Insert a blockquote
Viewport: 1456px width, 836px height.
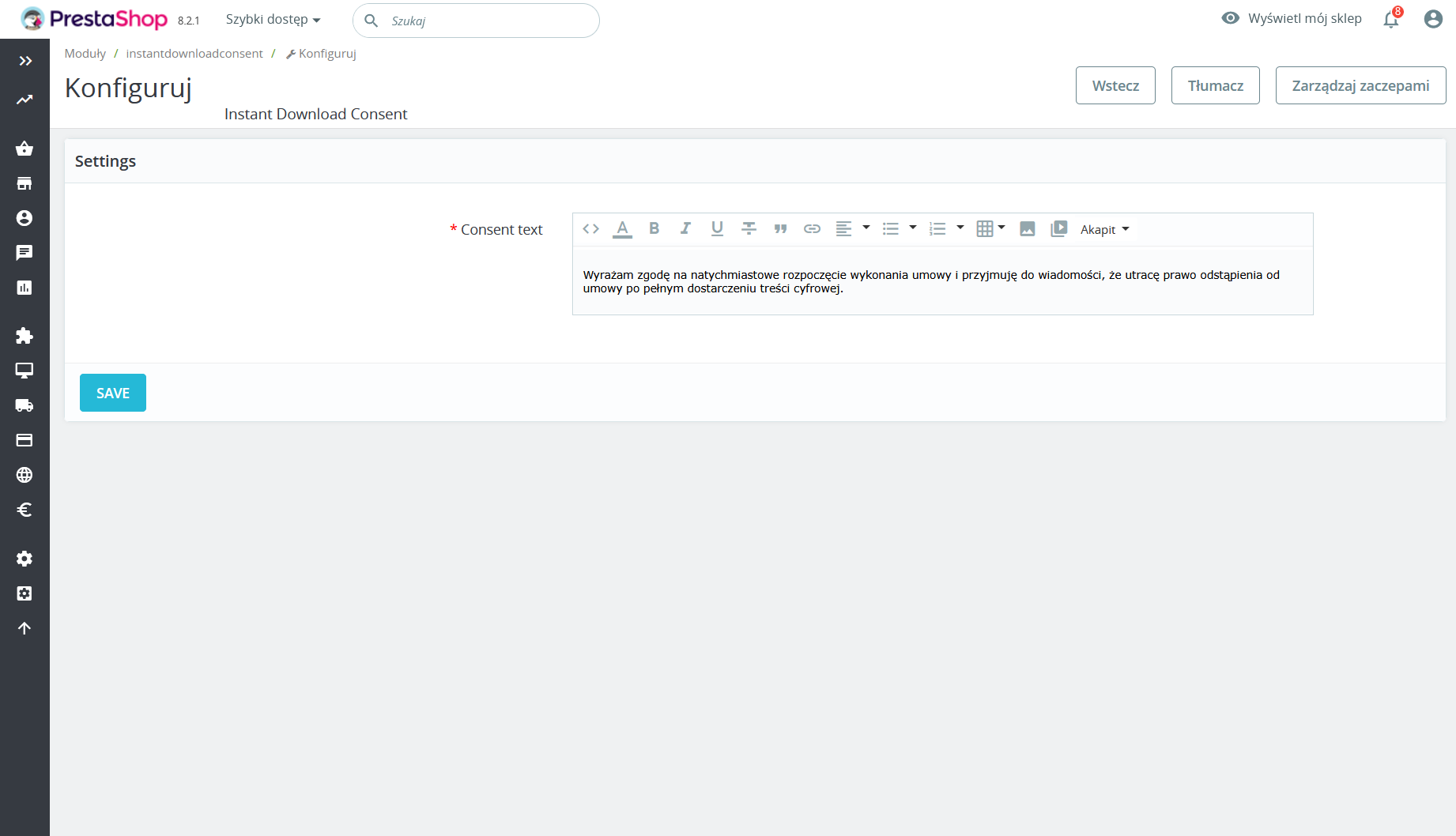[780, 229]
